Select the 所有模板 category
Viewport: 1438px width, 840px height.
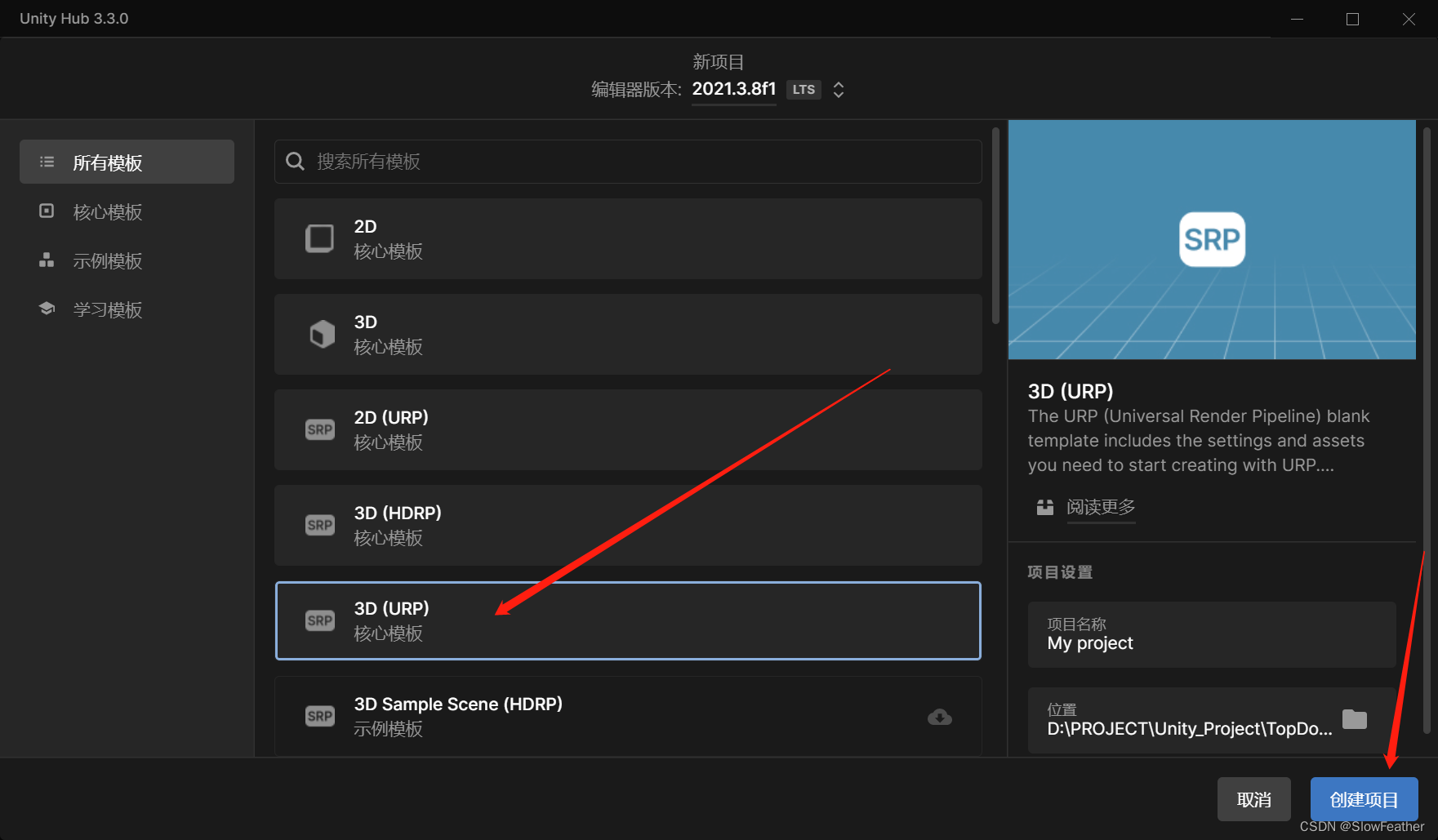pyautogui.click(x=127, y=162)
